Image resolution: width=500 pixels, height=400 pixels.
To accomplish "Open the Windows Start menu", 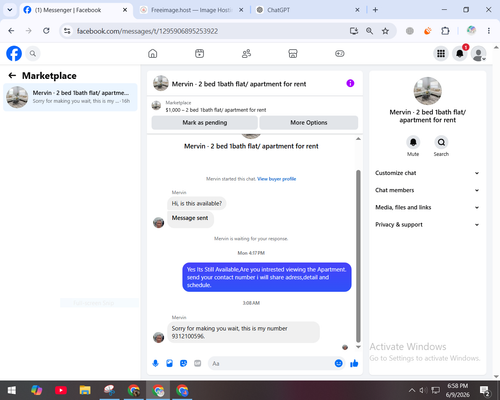I will pyautogui.click(x=12, y=390).
